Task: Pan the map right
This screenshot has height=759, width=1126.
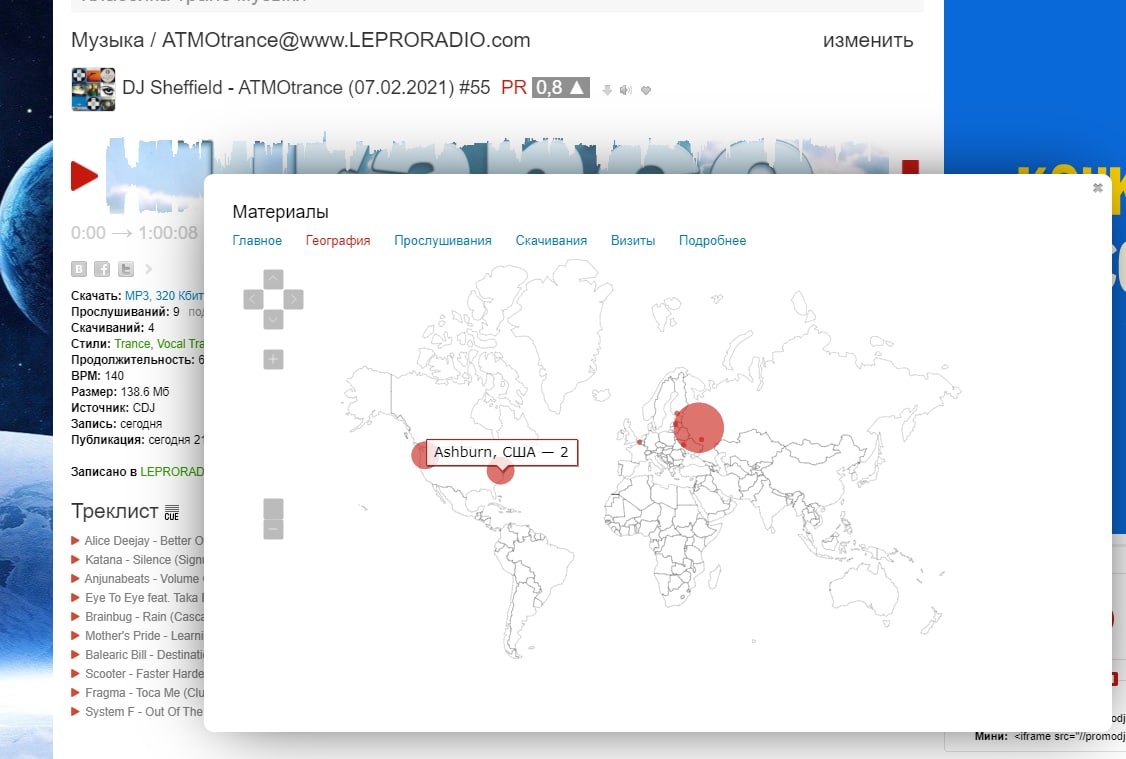Action: pos(294,299)
